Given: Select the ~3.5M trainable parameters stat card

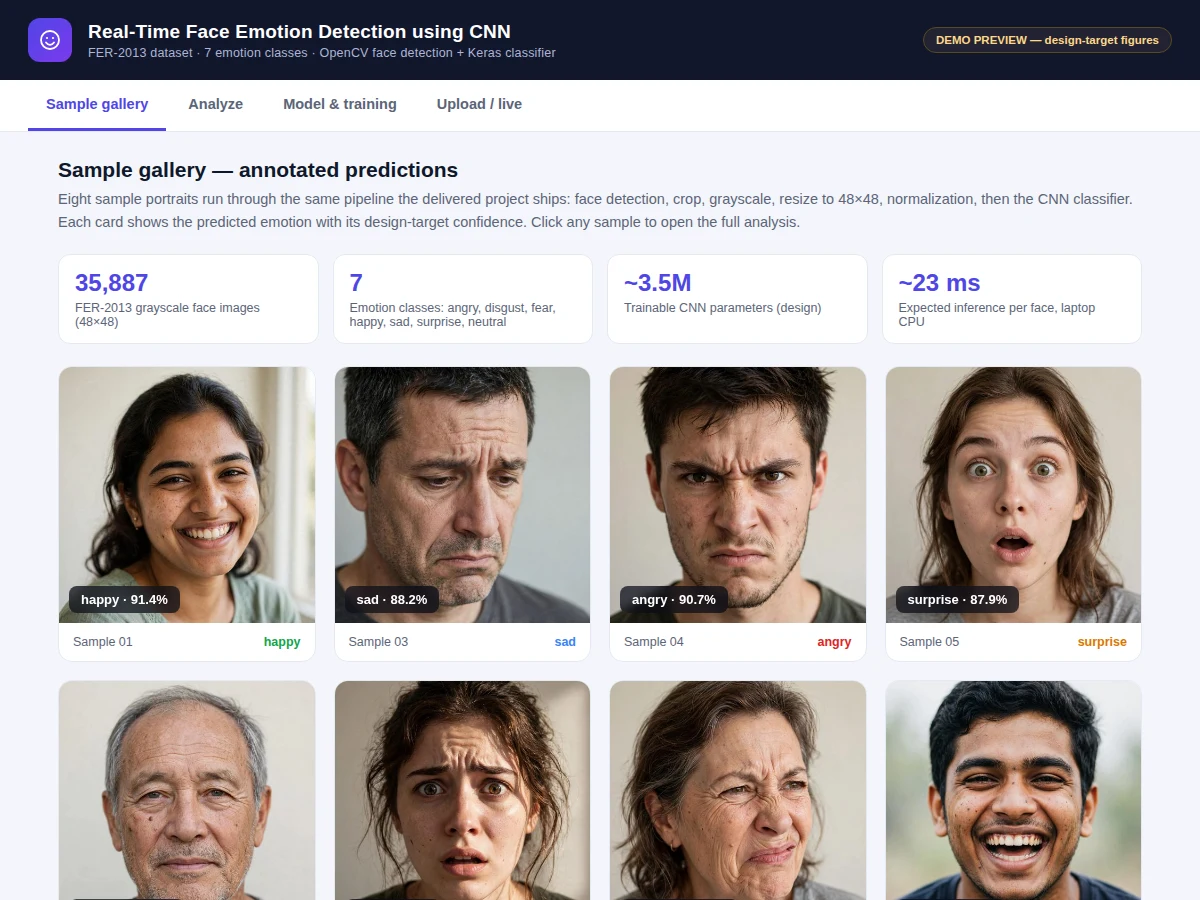Looking at the screenshot, I should tap(738, 299).
